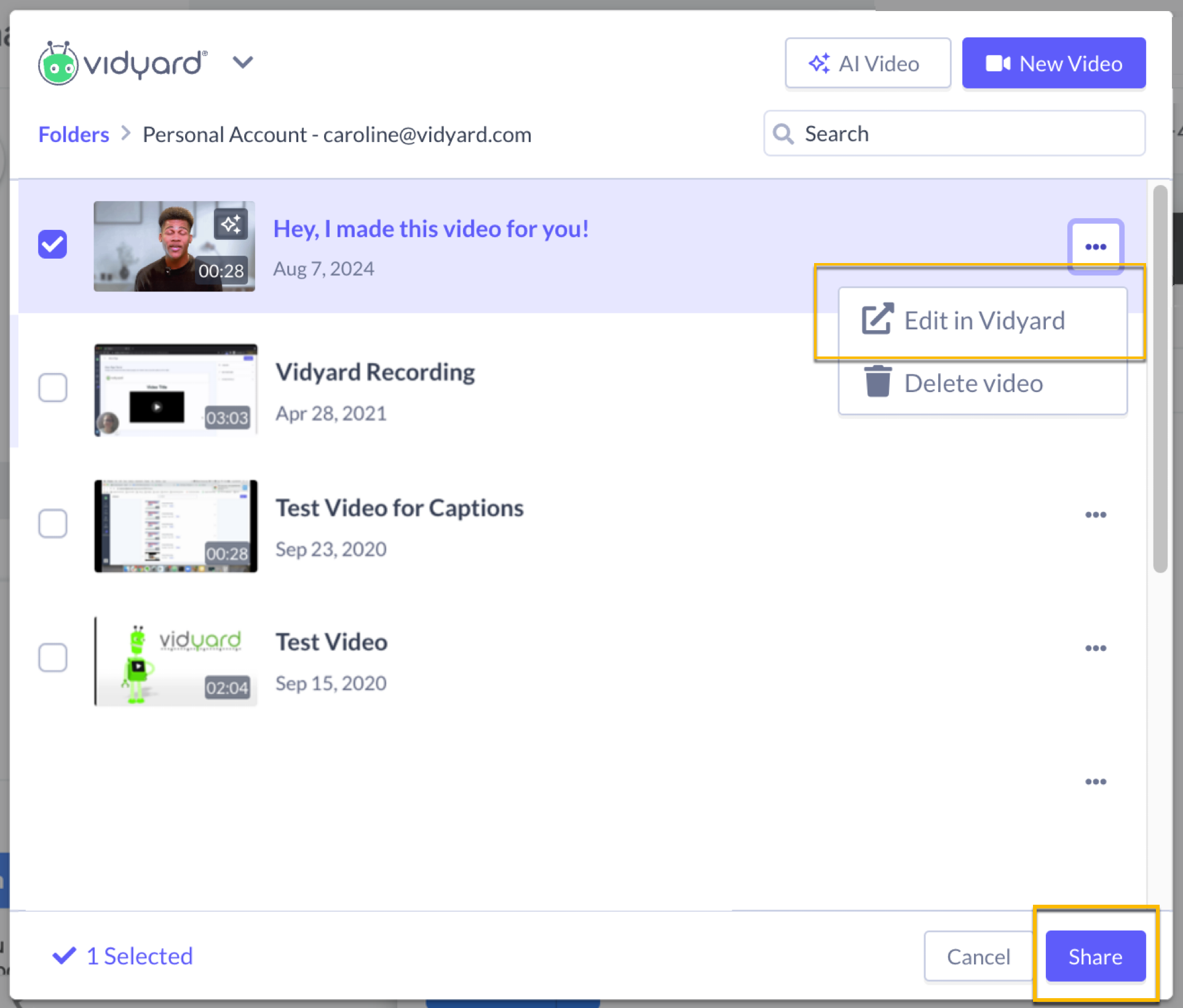Click the external link icon next to Edit in Vidyard

[x=877, y=319]
